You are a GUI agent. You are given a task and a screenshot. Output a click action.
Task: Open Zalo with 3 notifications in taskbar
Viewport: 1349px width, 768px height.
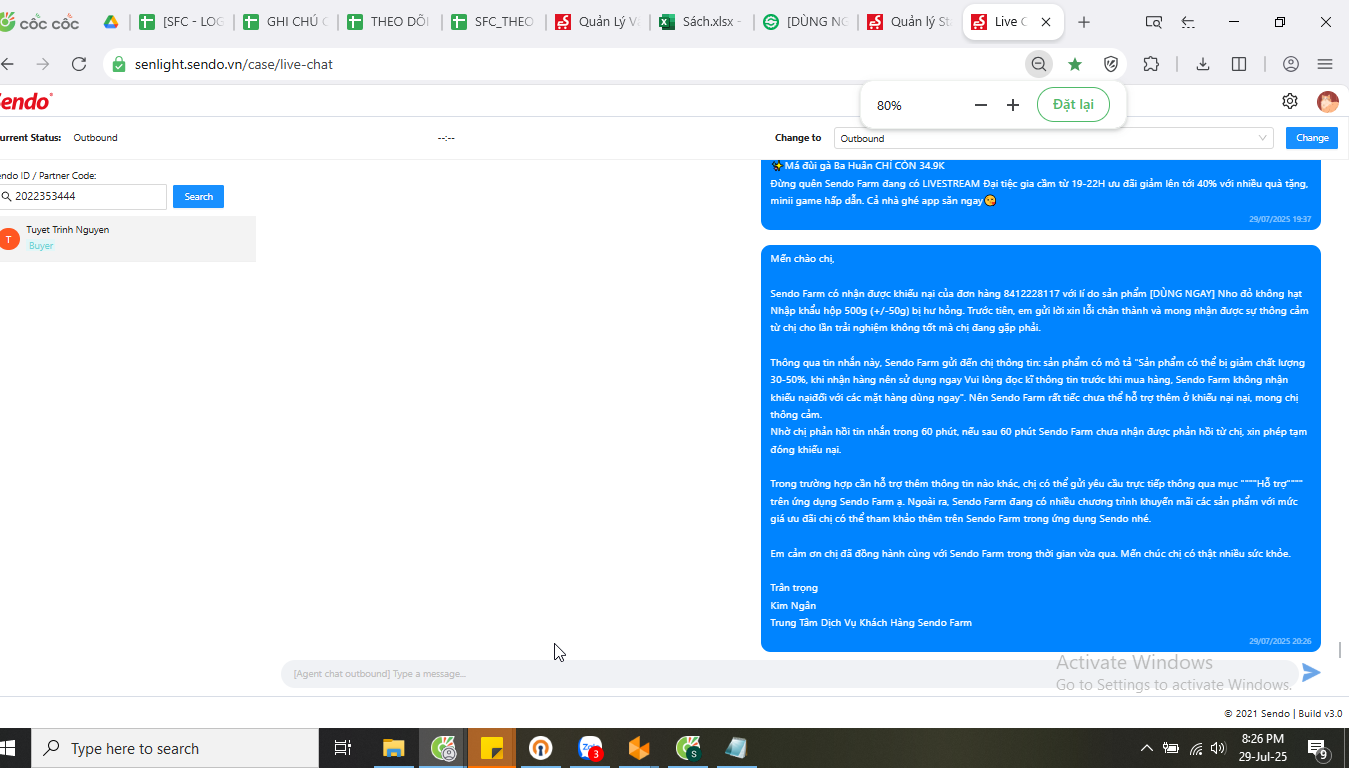[x=591, y=748]
